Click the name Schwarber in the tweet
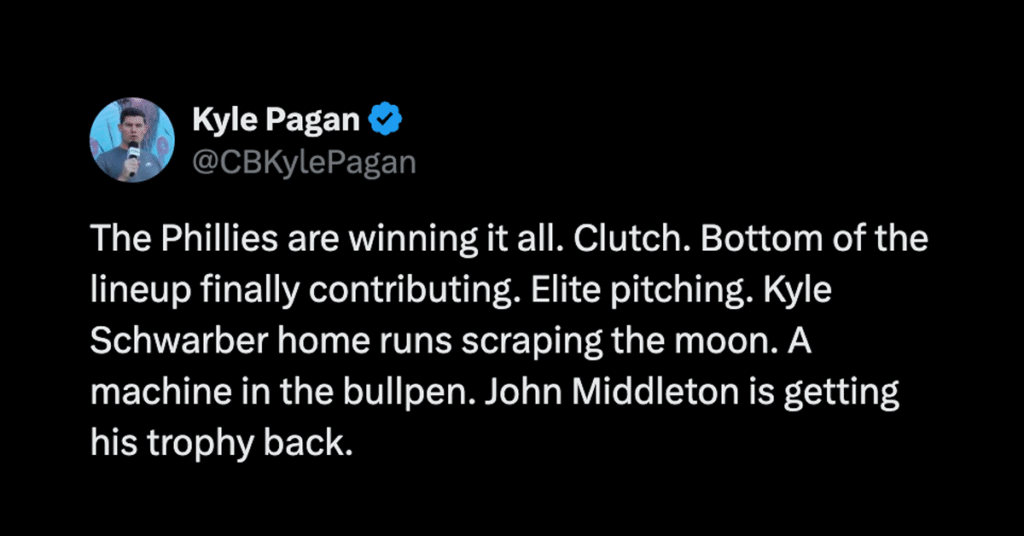Viewport: 1024px width, 536px height. pos(179,341)
